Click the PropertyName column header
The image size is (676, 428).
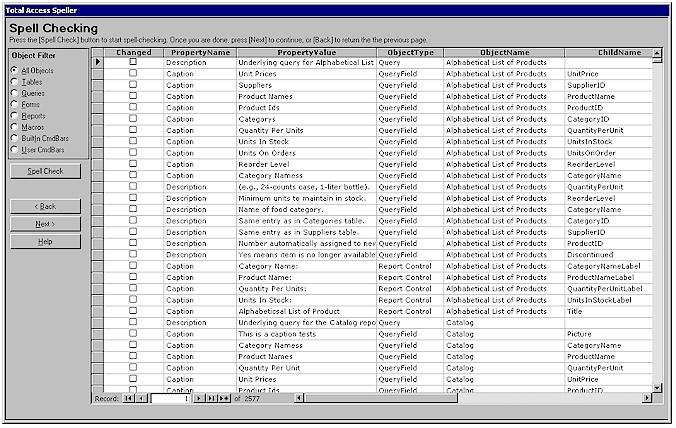[x=200, y=51]
